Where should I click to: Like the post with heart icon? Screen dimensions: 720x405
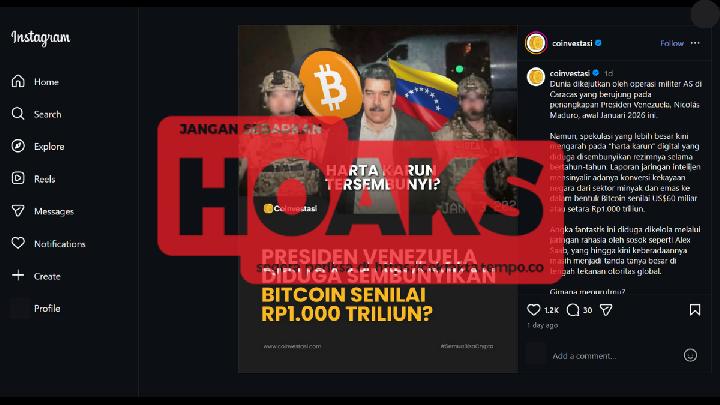coord(534,310)
